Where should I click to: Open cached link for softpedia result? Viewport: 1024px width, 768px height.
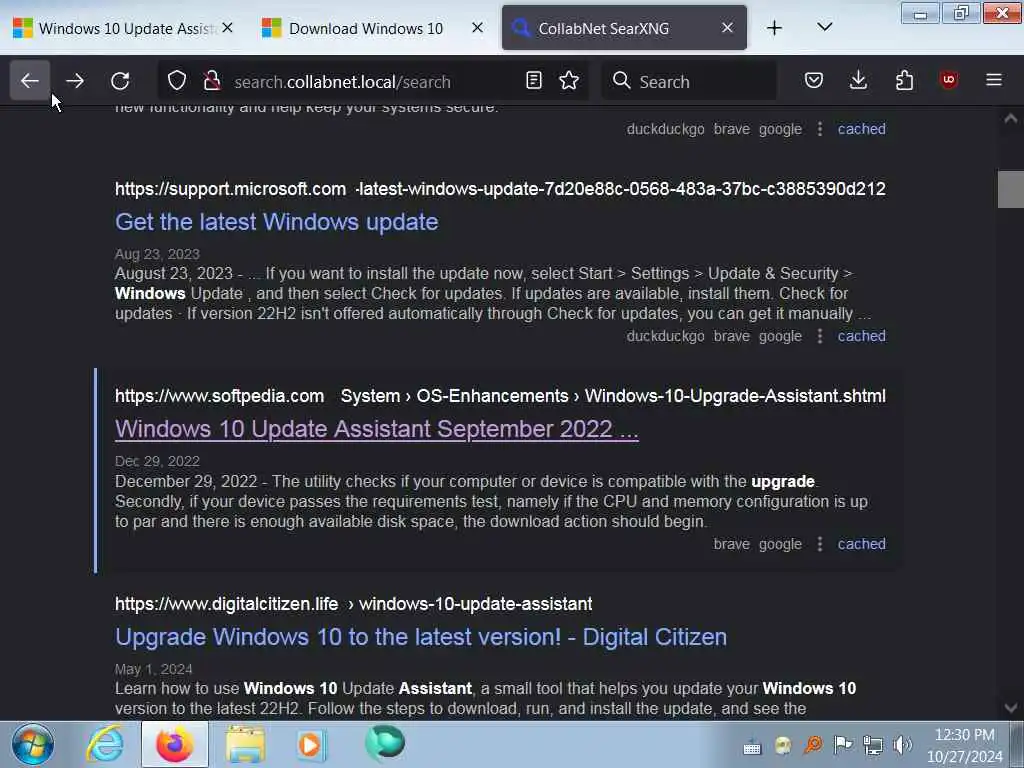(x=861, y=544)
